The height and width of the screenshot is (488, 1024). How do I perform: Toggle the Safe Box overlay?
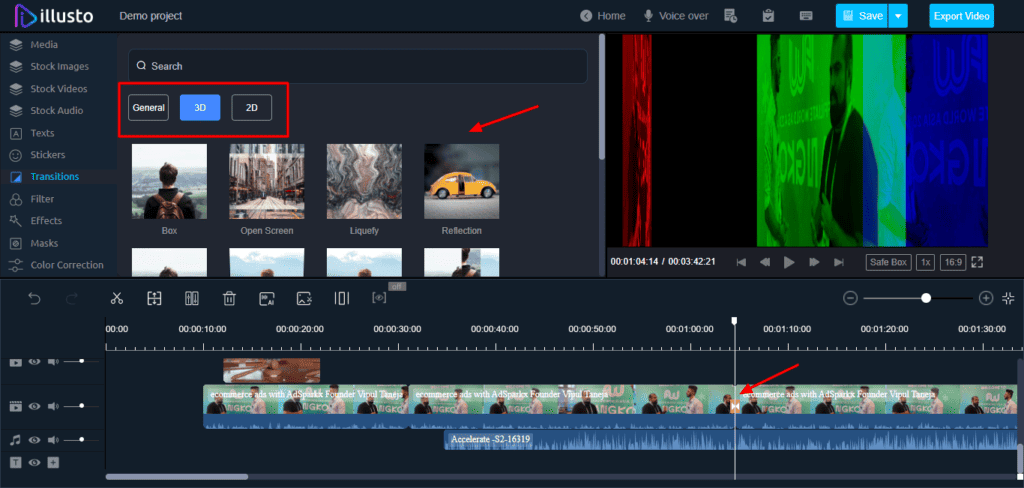pos(888,262)
